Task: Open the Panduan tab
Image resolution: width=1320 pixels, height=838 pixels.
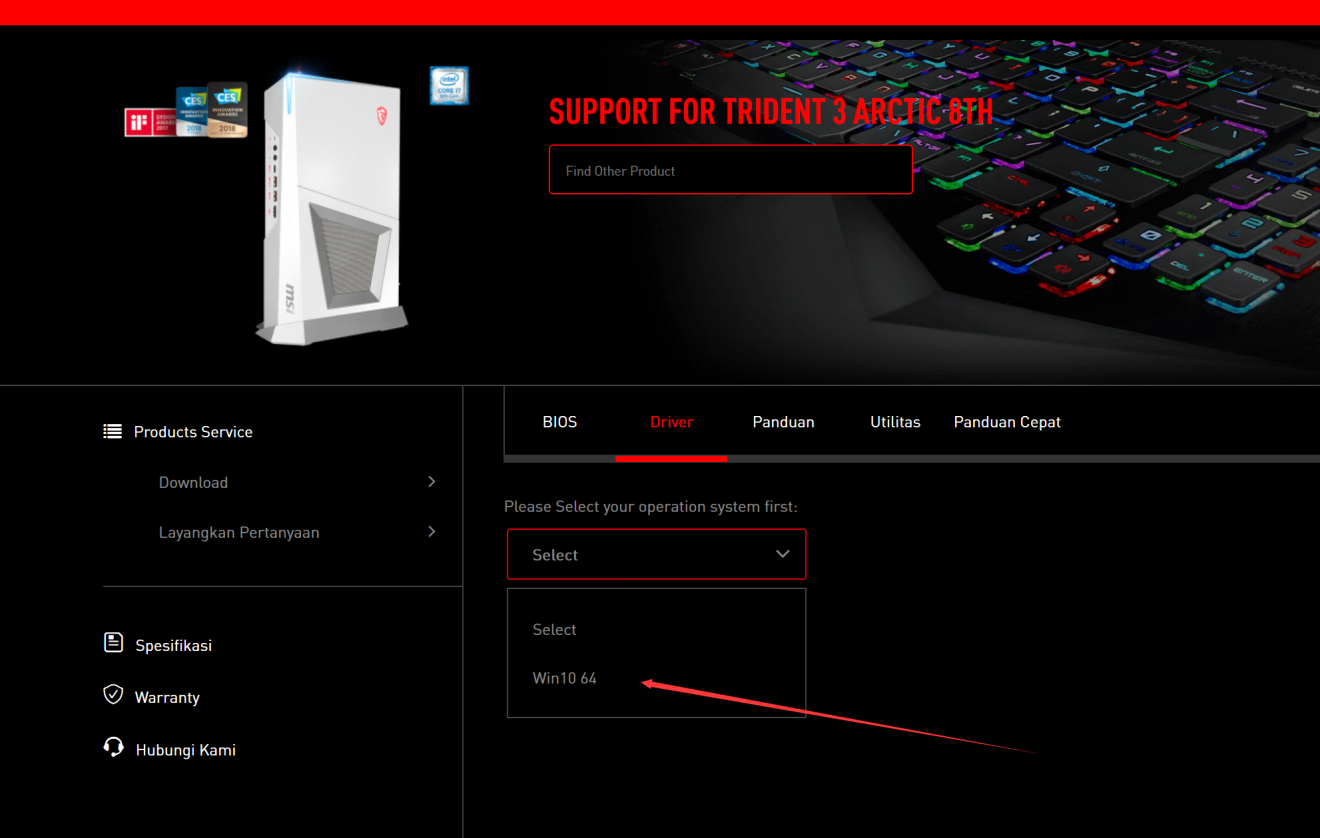Action: (x=783, y=422)
